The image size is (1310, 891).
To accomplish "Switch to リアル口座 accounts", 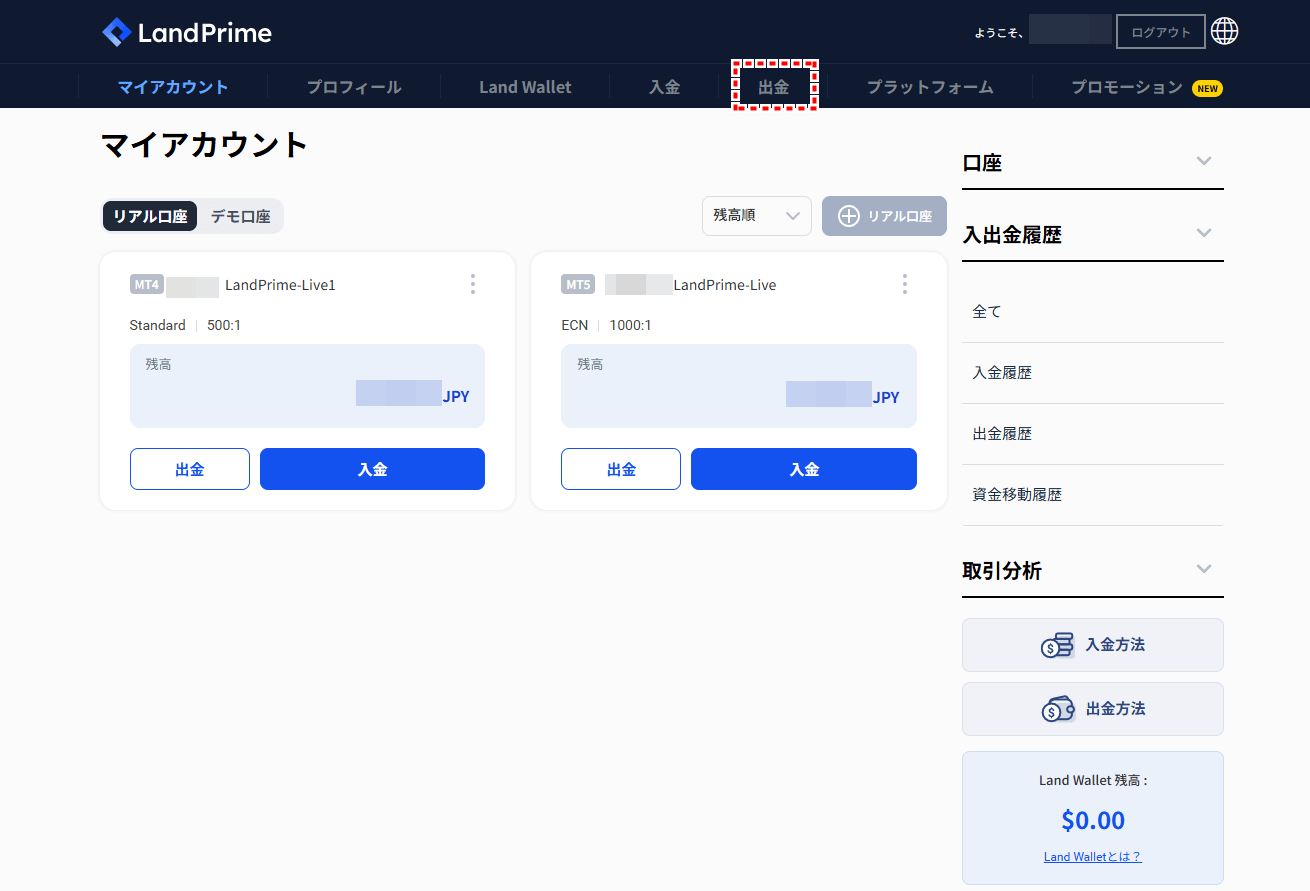I will tap(150, 216).
